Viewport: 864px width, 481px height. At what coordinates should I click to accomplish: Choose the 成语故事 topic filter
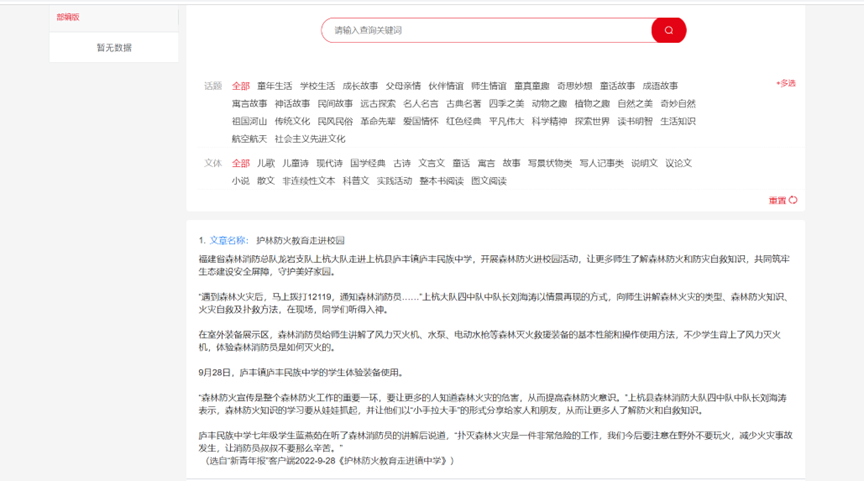click(660, 86)
